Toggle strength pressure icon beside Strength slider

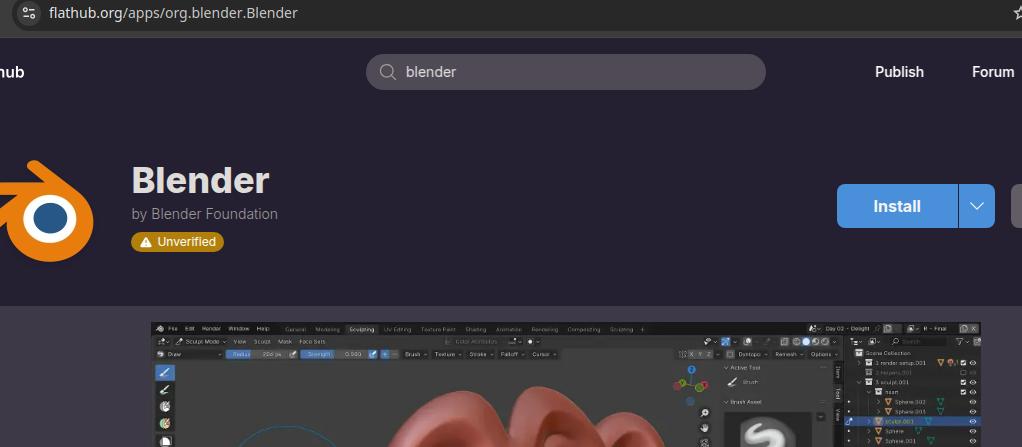tap(373, 354)
